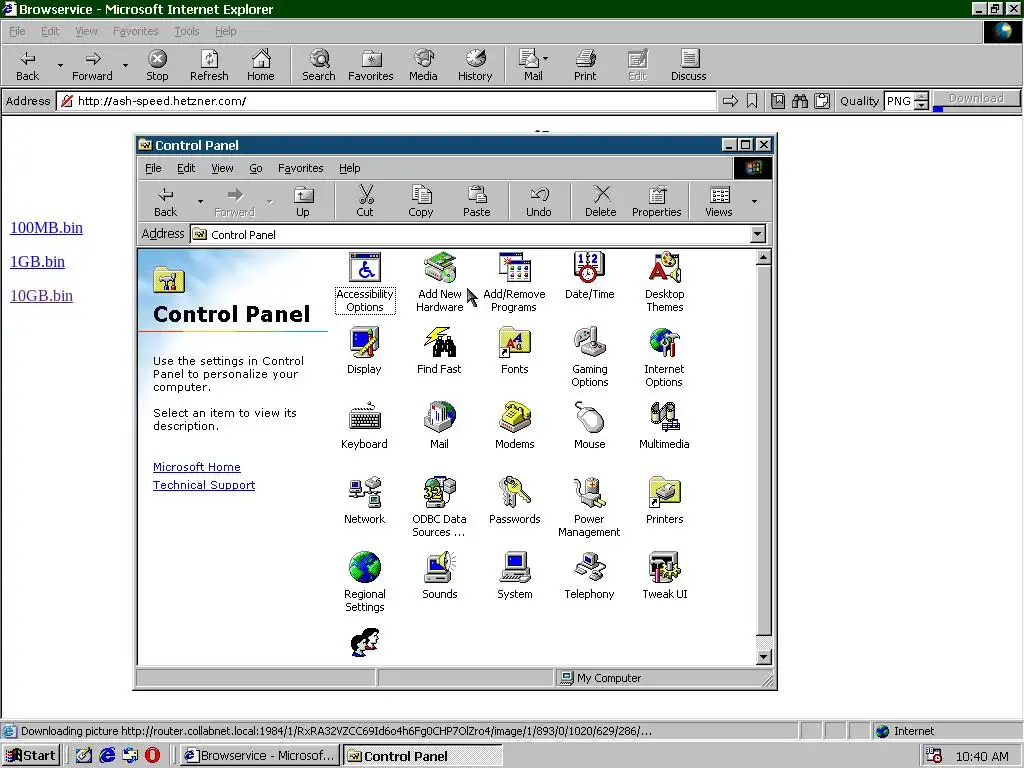1024x768 pixels.
Task: Open the Keyboard settings icon
Action: (x=364, y=426)
